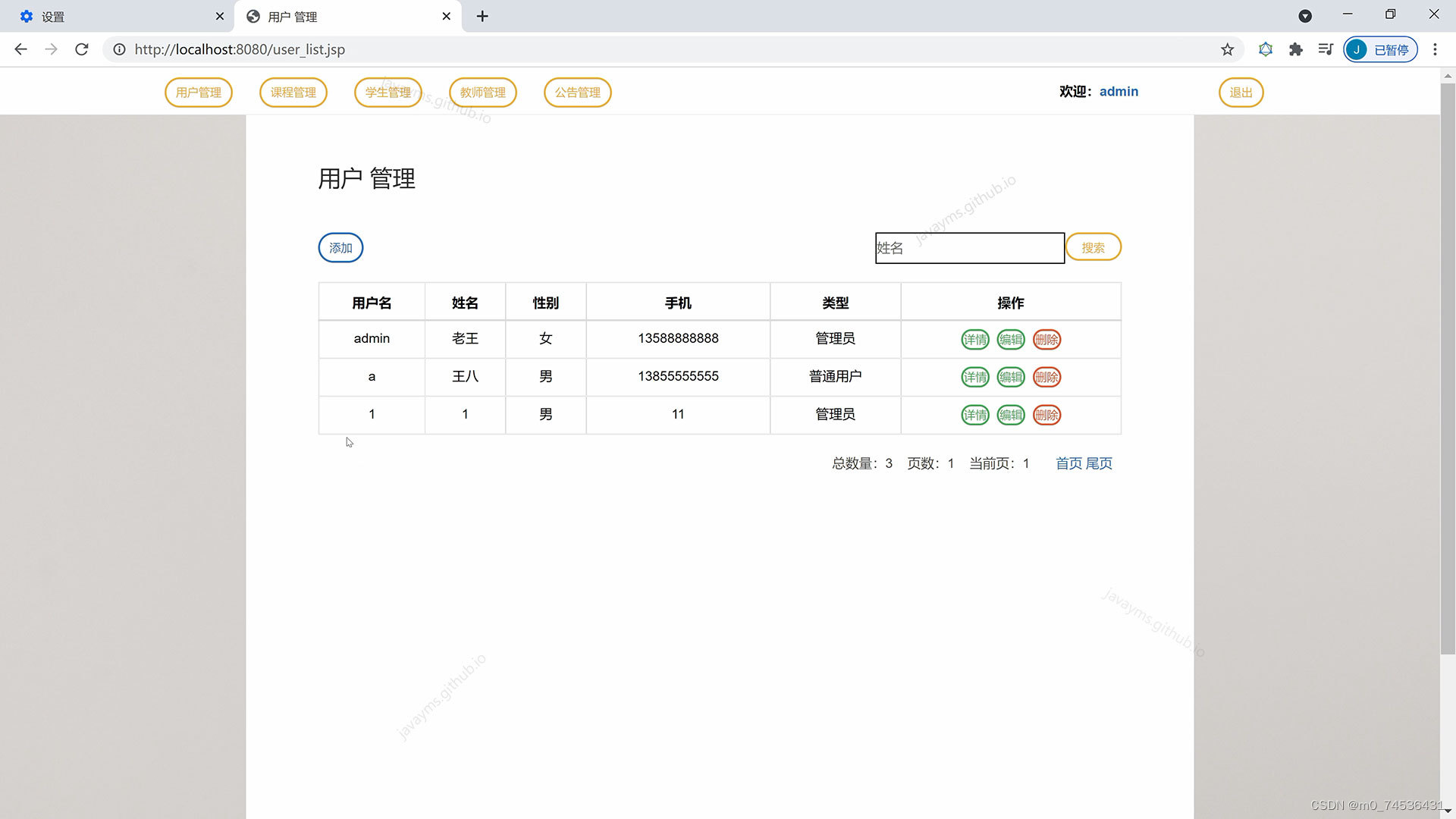Open 学生管理 in the navigation bar

click(388, 93)
